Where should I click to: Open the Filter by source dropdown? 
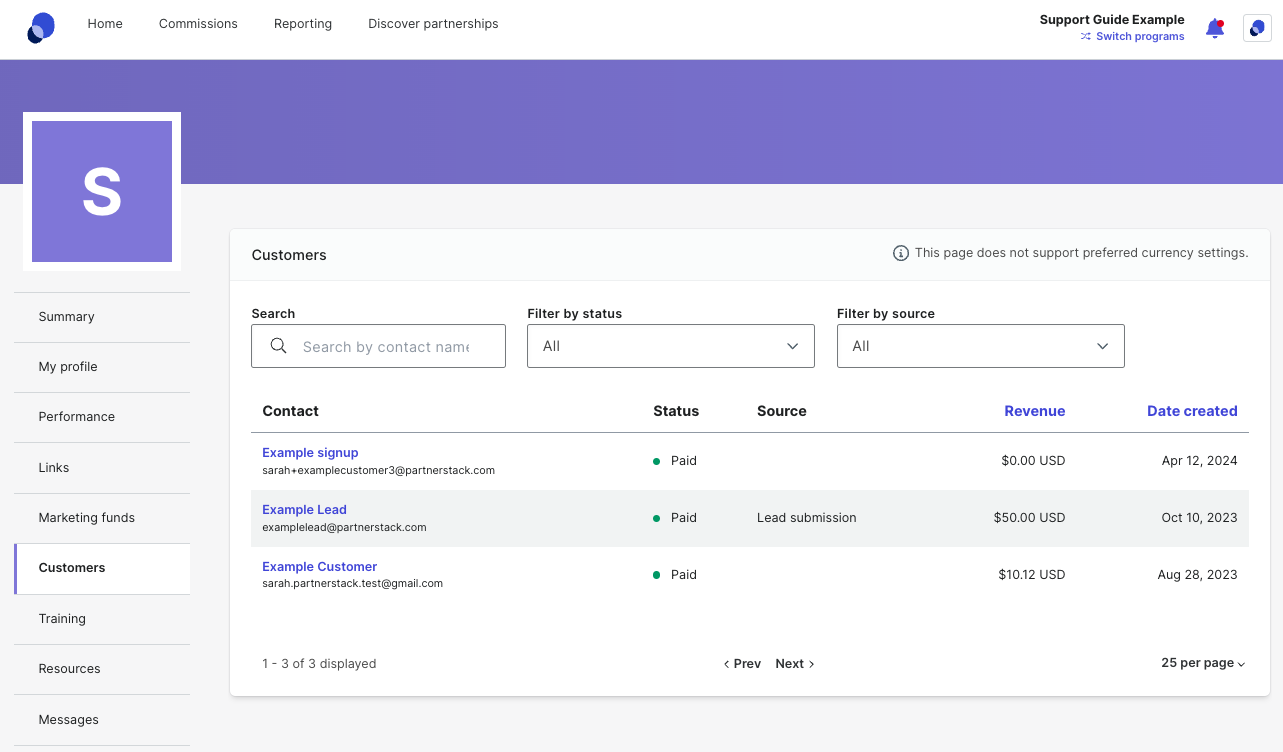[x=981, y=346]
